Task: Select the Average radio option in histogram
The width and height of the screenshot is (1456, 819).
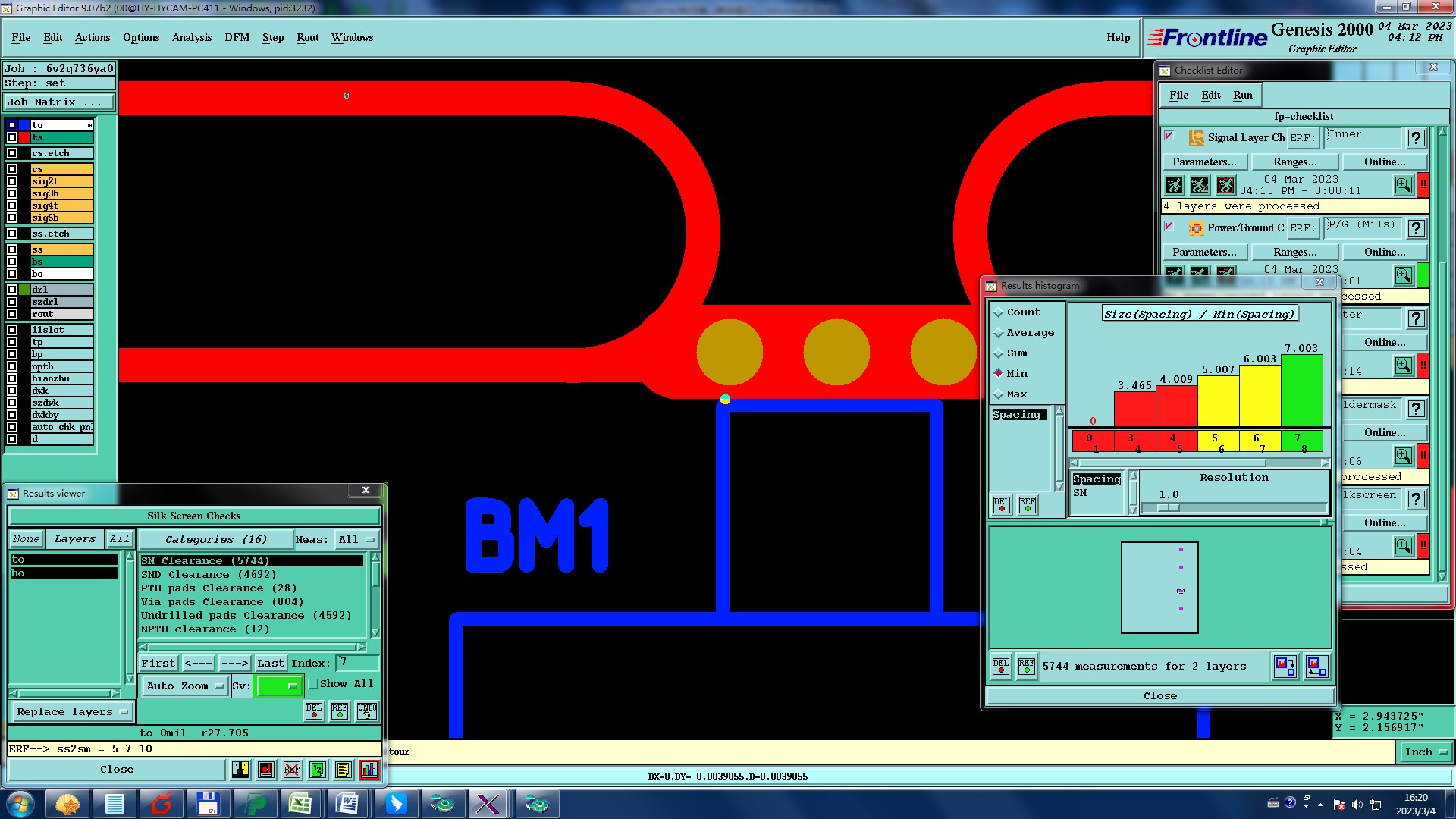Action: tap(999, 333)
